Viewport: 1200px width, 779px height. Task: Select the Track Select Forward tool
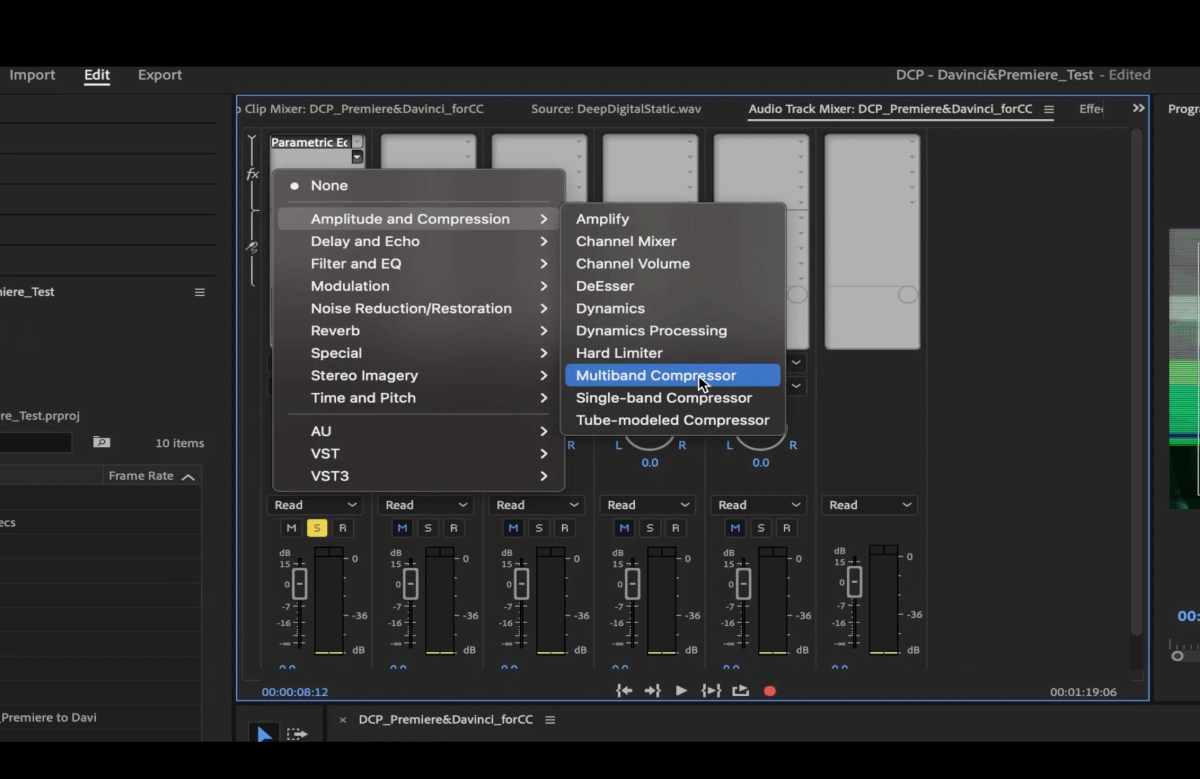[x=297, y=735]
